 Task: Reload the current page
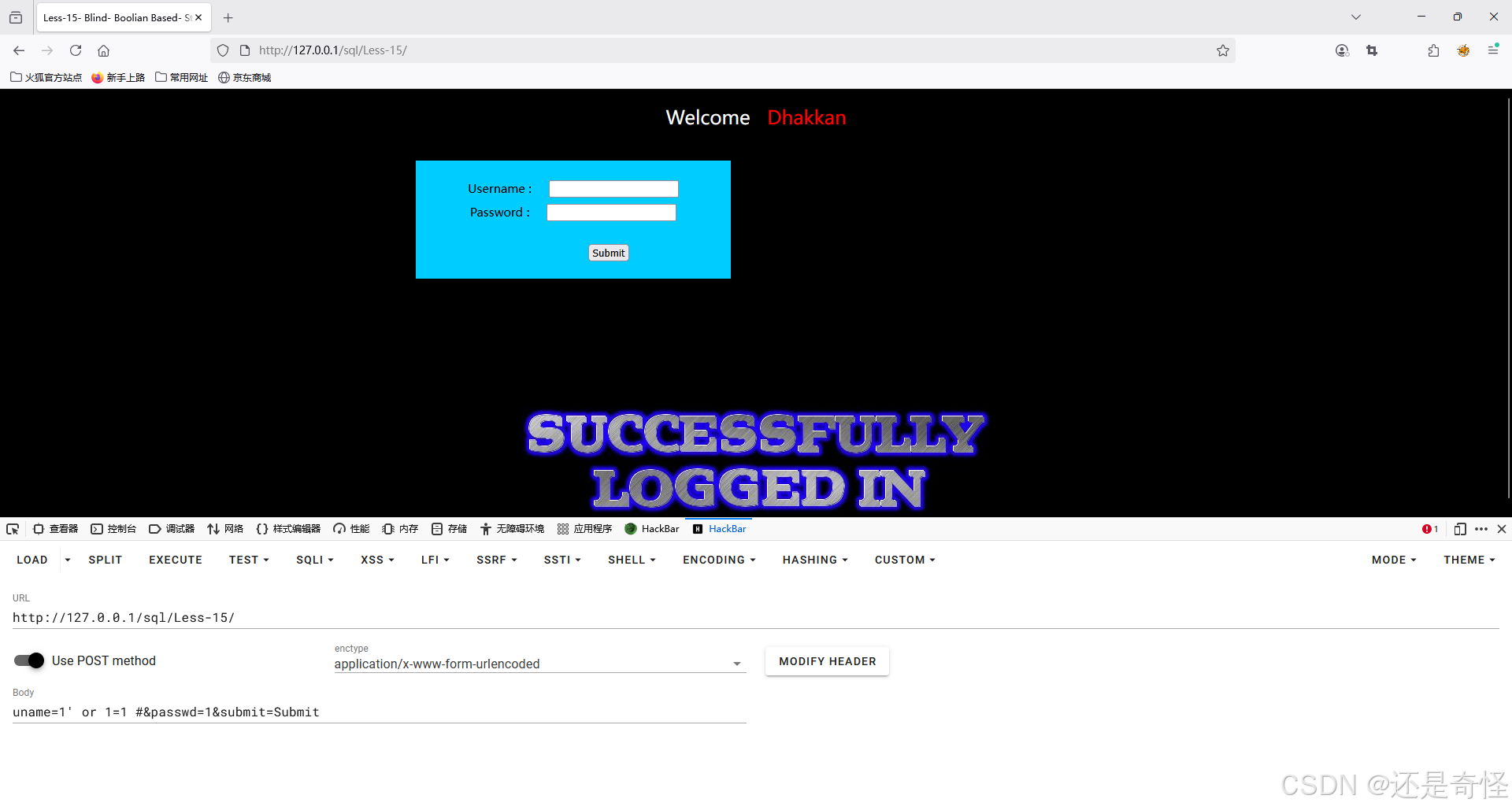(x=76, y=50)
